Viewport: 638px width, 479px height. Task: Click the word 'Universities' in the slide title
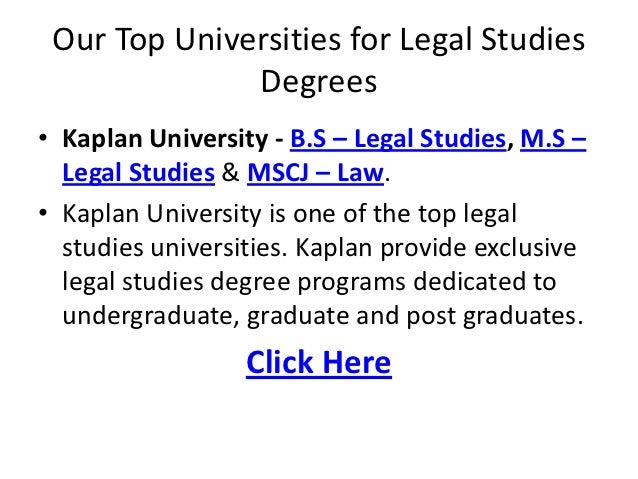click(258, 39)
